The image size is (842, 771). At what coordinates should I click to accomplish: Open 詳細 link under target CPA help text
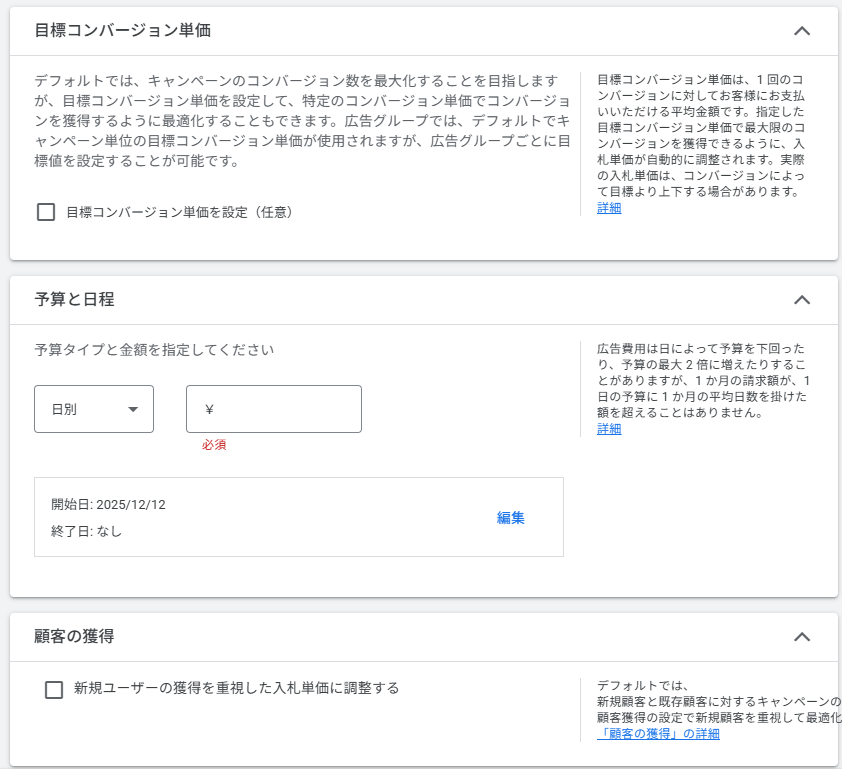click(x=609, y=208)
